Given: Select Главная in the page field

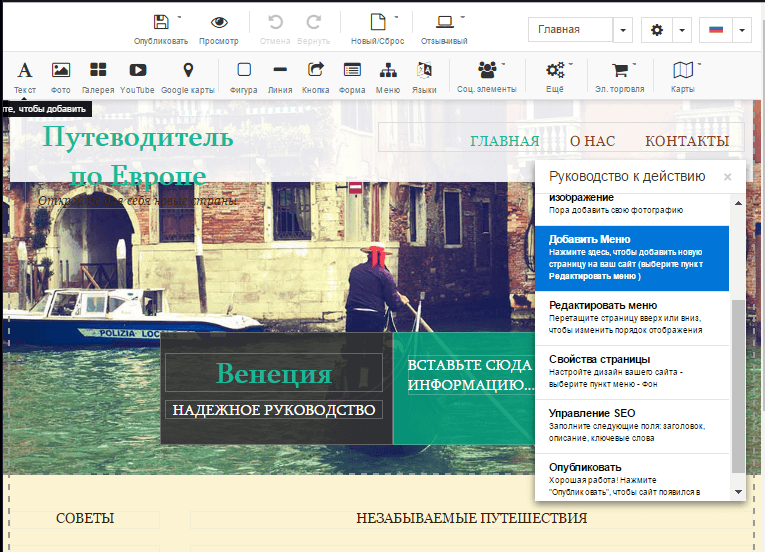Looking at the screenshot, I should tap(570, 30).
